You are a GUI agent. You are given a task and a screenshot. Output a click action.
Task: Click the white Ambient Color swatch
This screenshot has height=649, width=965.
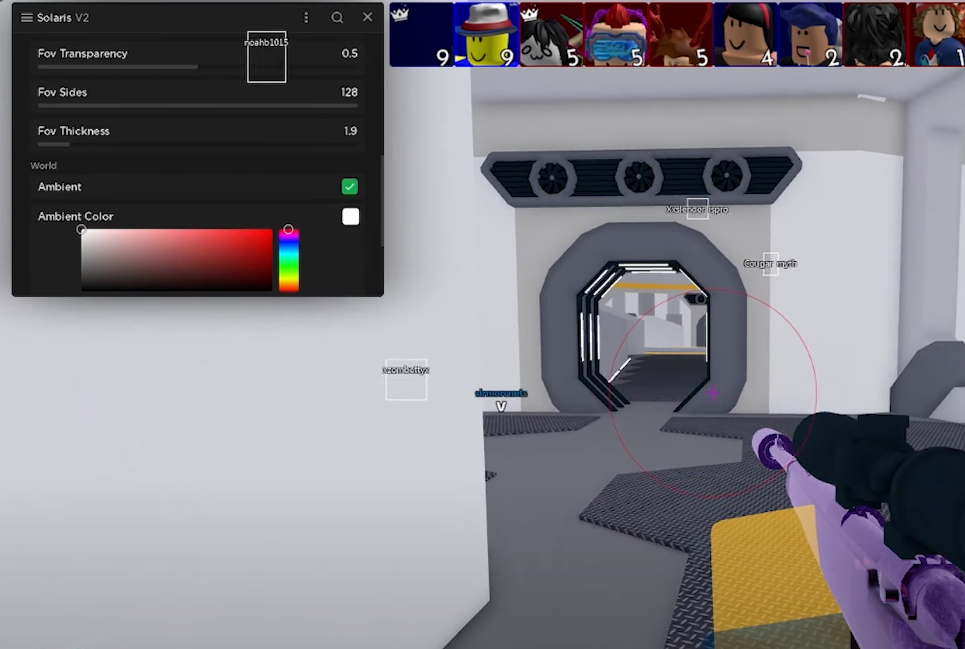pyautogui.click(x=350, y=217)
